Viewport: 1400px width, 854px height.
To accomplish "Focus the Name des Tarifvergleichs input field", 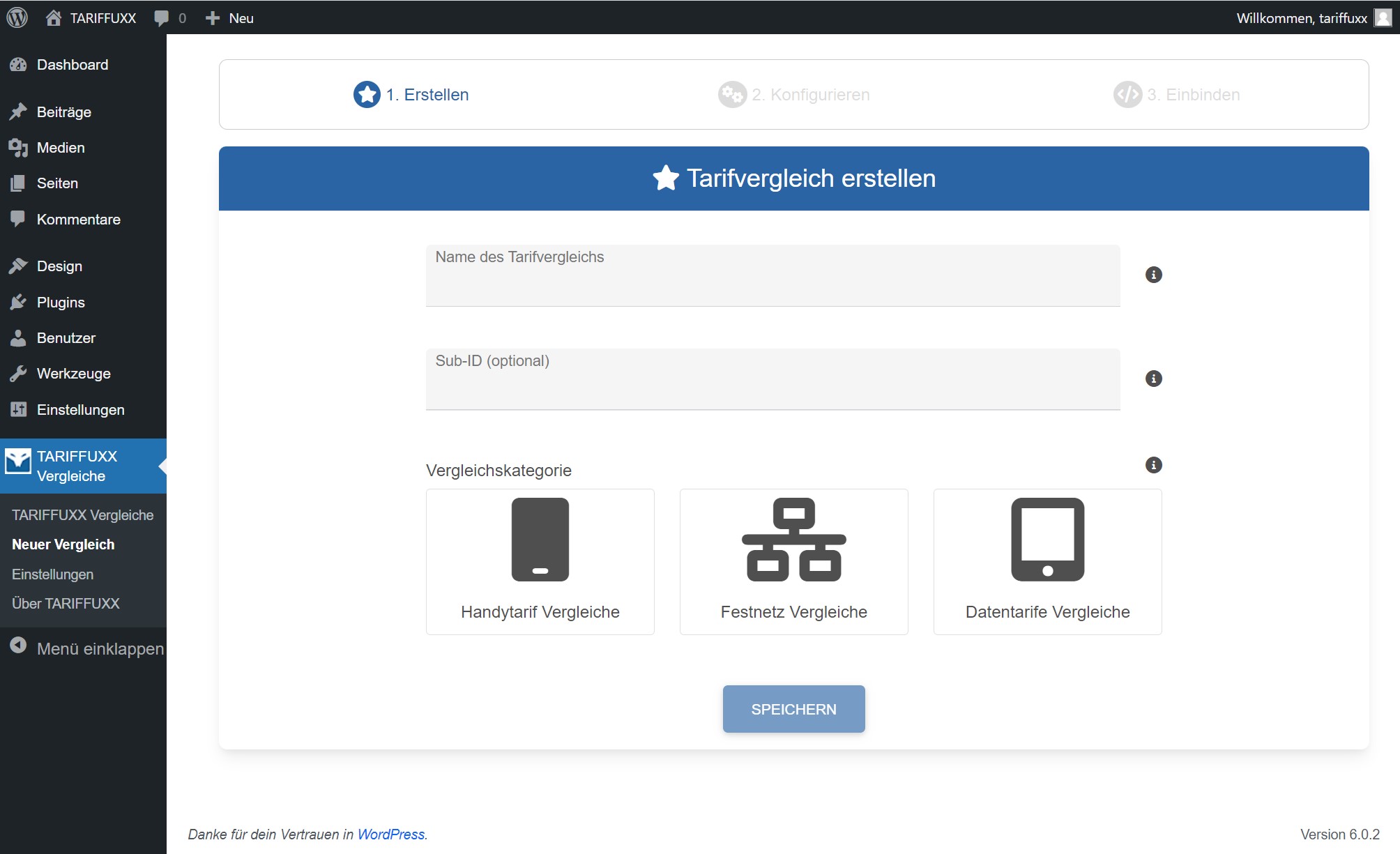I will 773,275.
